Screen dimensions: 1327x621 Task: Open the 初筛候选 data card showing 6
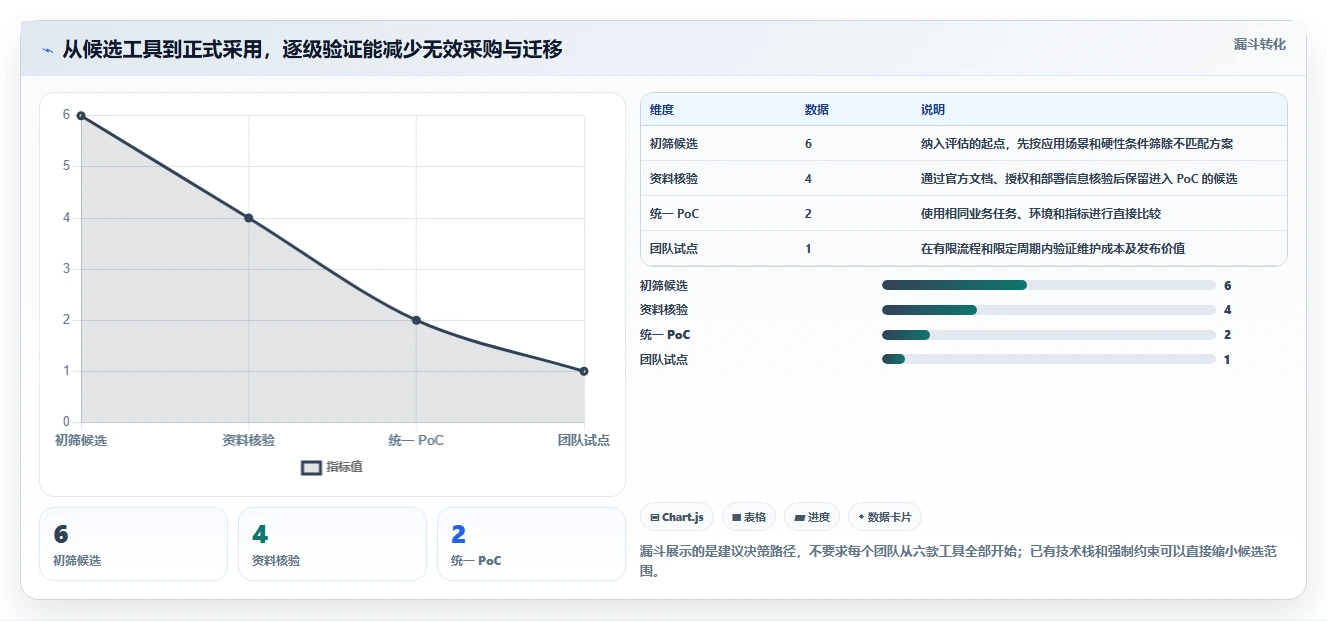pos(133,544)
